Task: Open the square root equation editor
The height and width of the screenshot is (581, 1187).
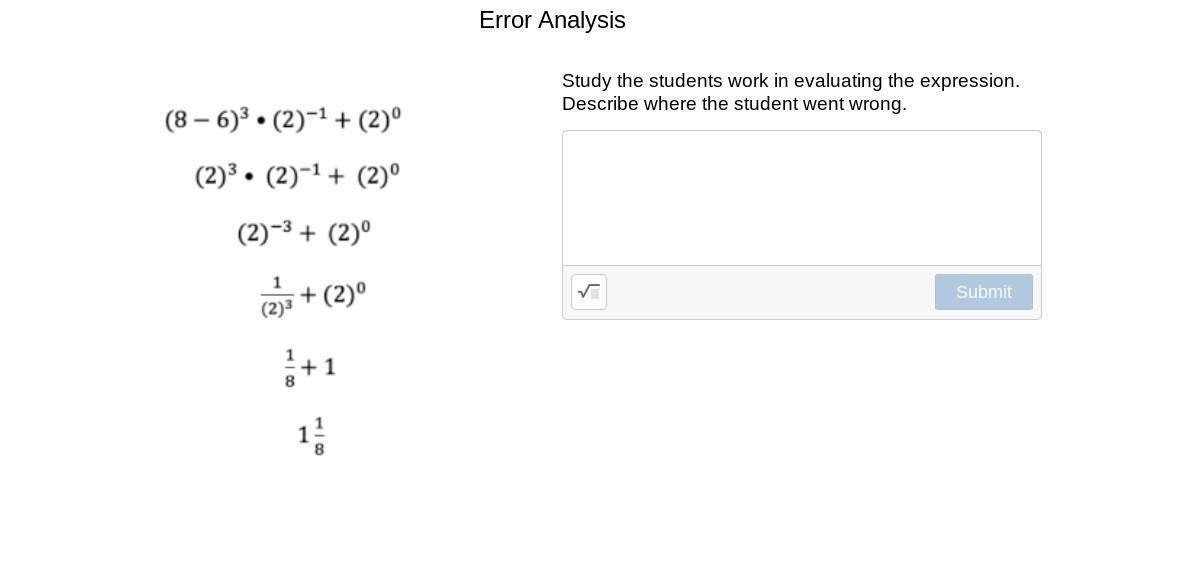Action: (x=589, y=292)
